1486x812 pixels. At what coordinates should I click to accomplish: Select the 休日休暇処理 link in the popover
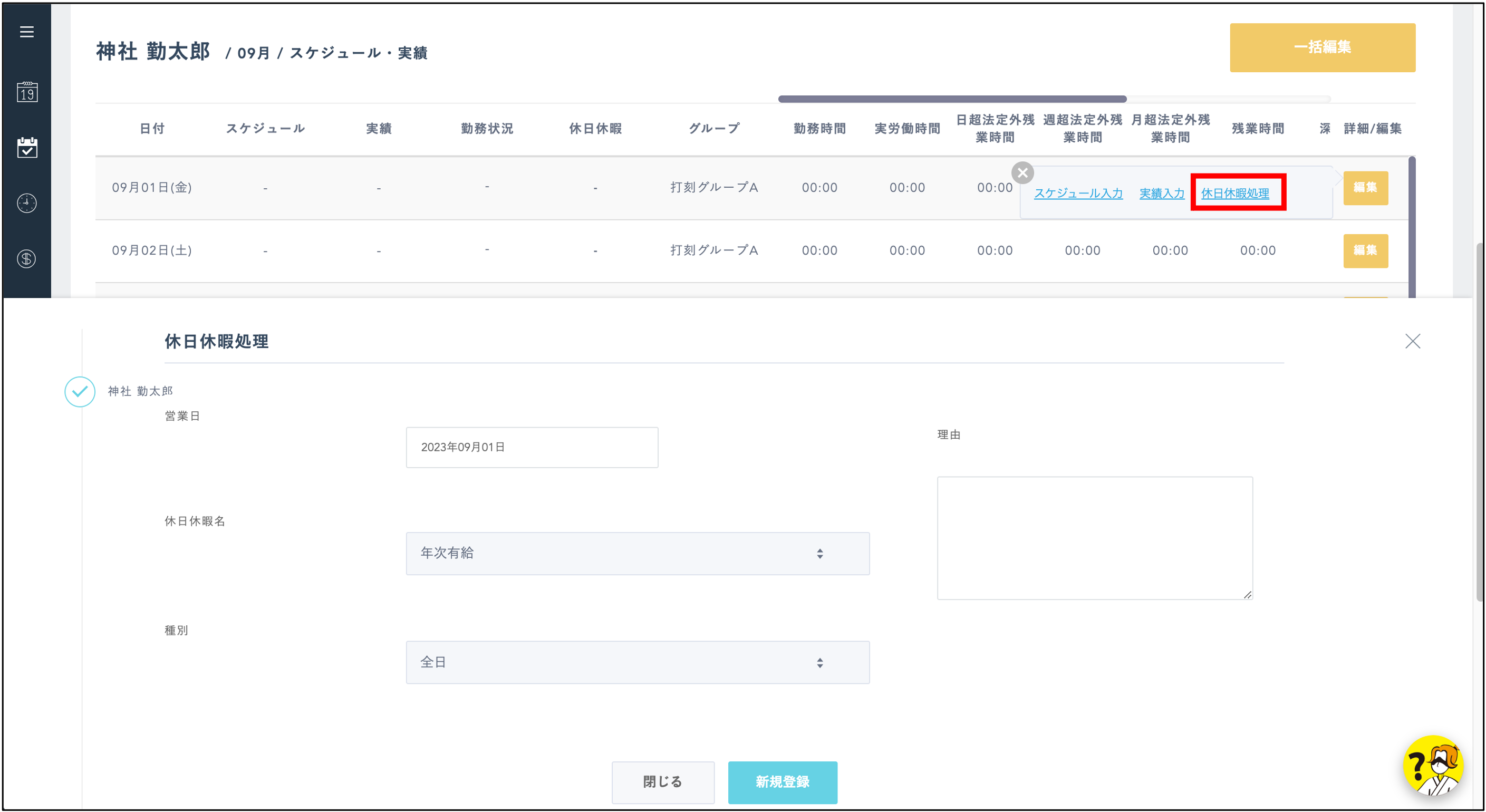click(1238, 193)
